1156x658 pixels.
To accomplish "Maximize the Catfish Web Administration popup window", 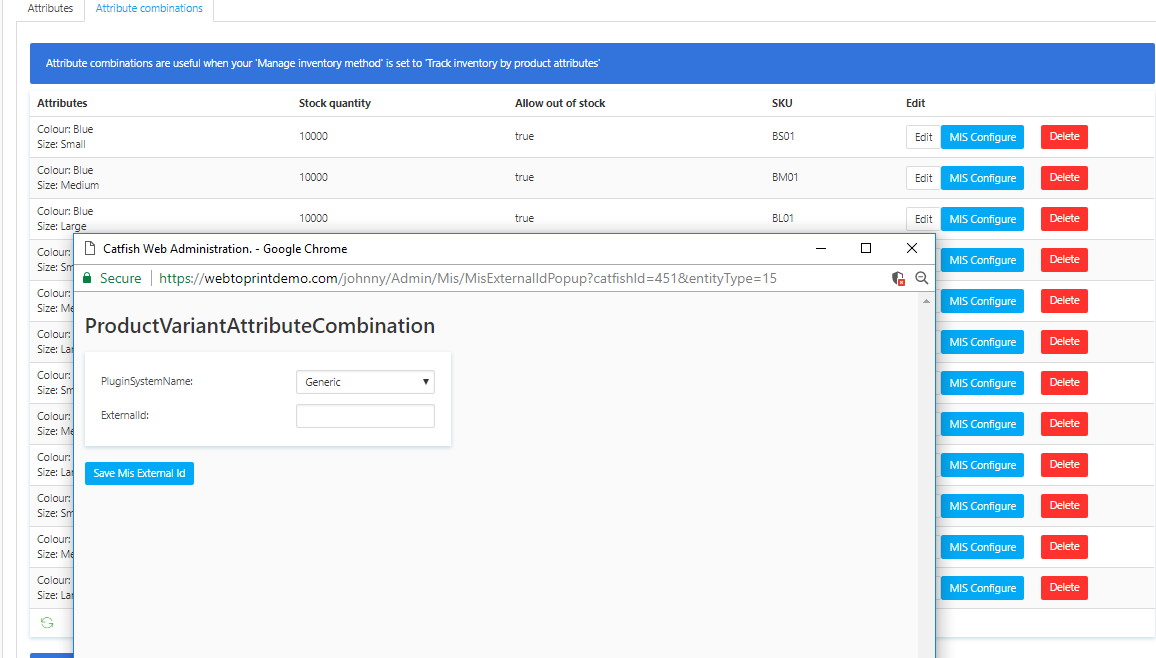I will coord(866,248).
